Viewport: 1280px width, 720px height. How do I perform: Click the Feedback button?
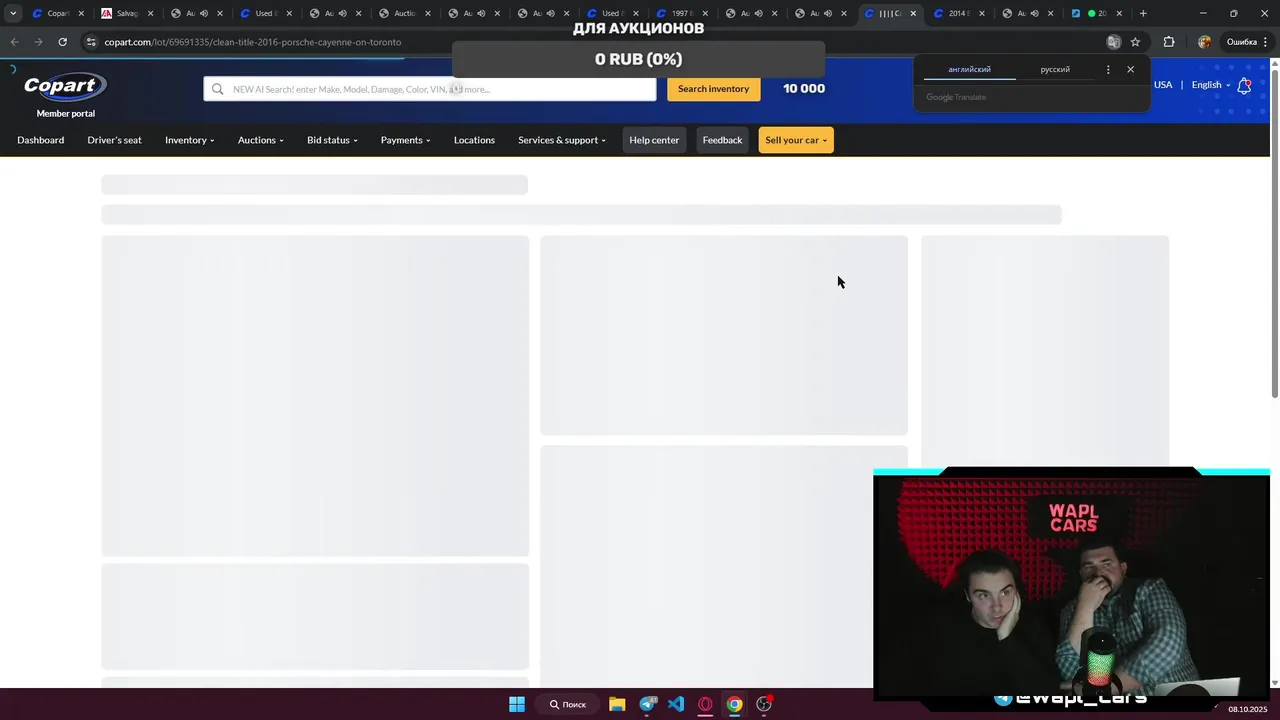(722, 140)
